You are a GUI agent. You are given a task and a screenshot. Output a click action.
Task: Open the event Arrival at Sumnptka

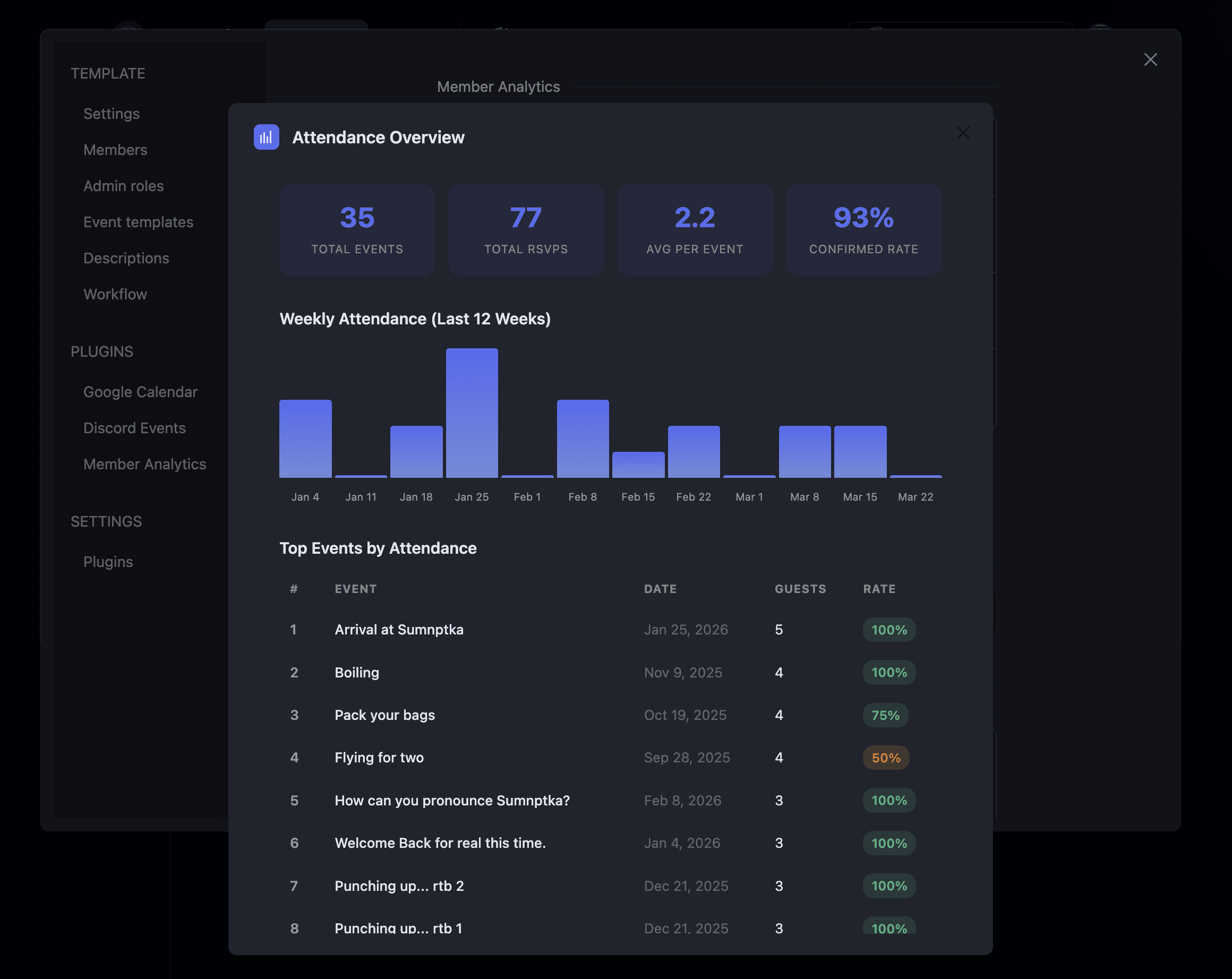(x=399, y=630)
